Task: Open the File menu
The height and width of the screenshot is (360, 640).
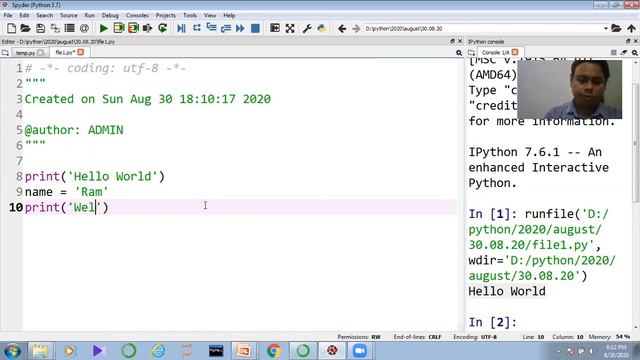Action: [8, 15]
